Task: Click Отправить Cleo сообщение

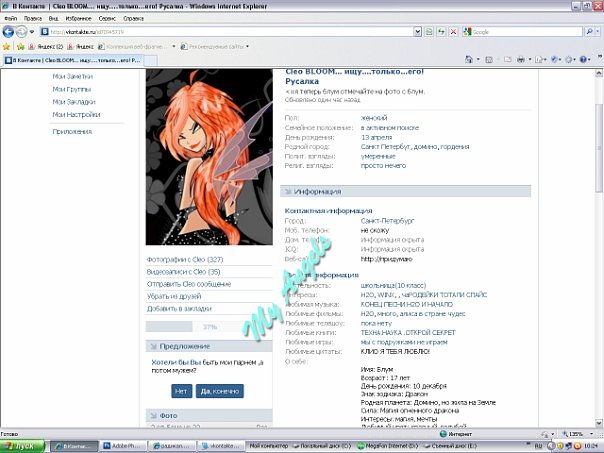Action: pyautogui.click(x=189, y=284)
